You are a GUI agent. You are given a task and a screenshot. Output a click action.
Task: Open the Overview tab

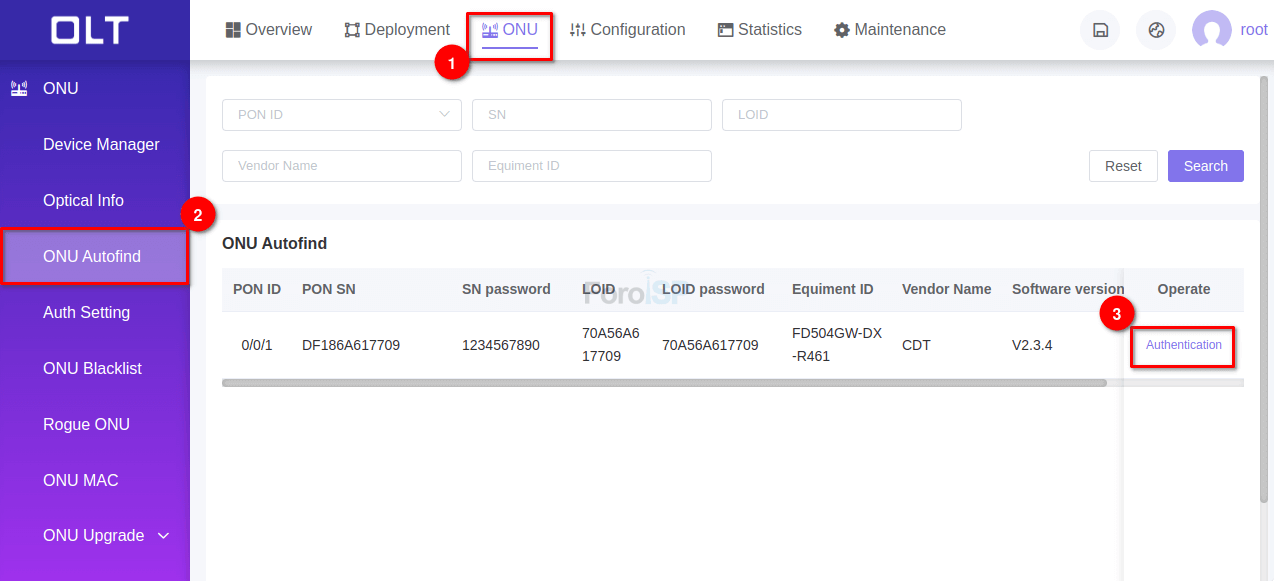[269, 30]
